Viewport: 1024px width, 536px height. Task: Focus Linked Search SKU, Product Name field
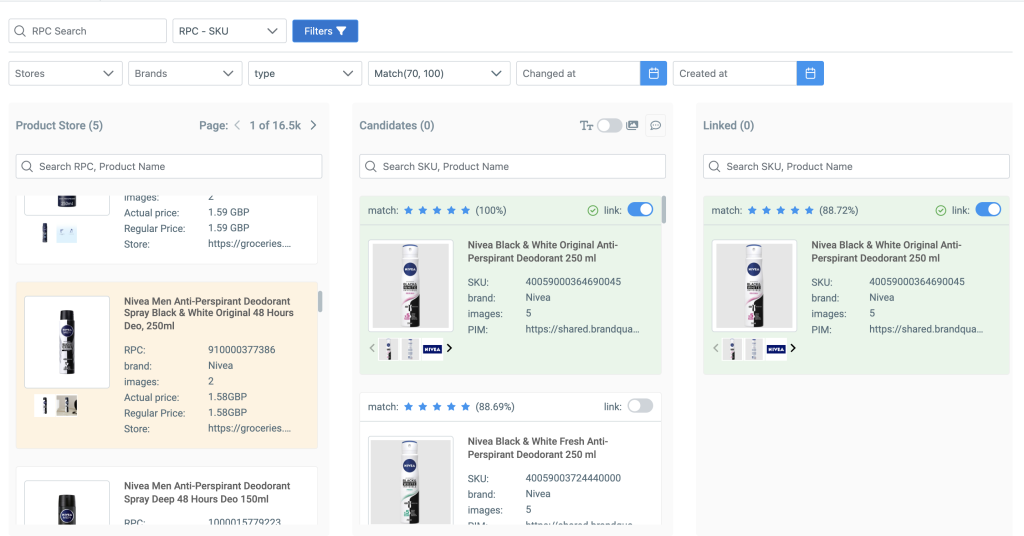pyautogui.click(x=856, y=166)
